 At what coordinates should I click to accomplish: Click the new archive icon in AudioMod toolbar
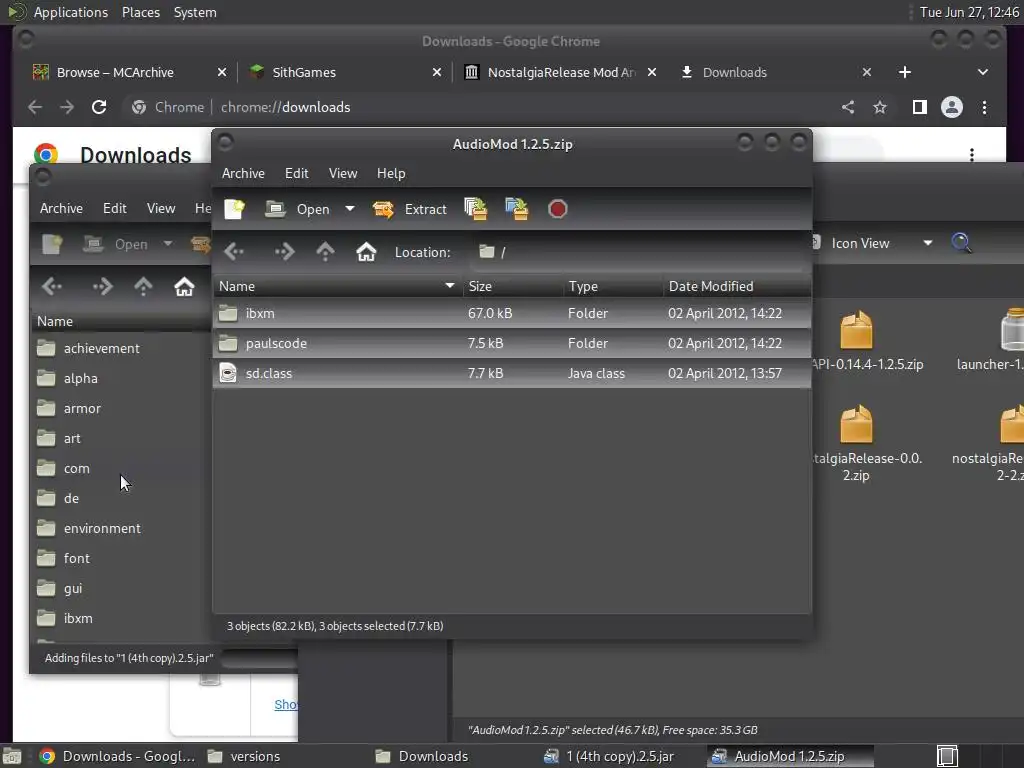click(234, 209)
